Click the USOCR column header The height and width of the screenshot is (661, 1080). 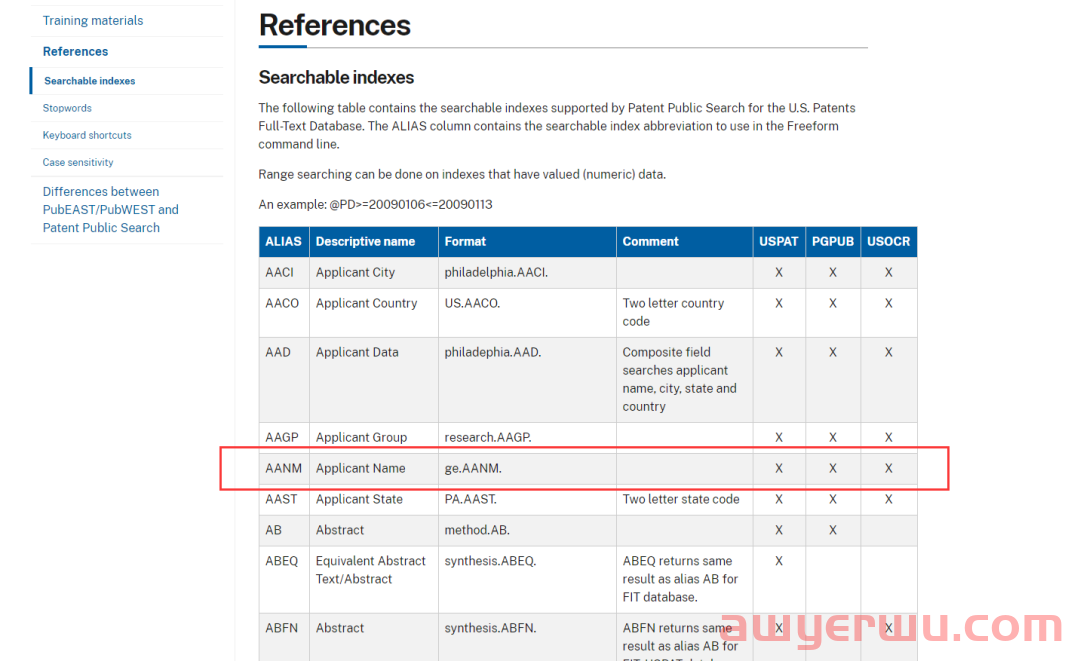888,242
